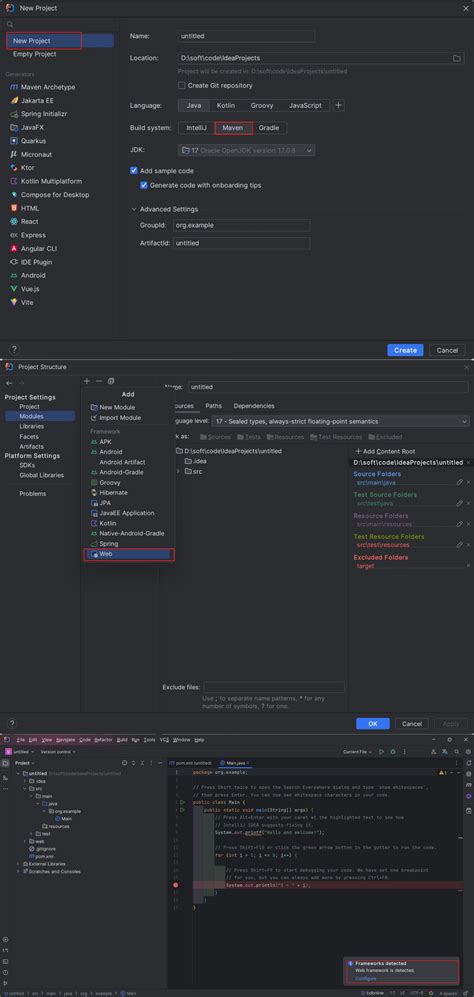The image size is (474, 997).
Task: Select Web framework in Add menu
Action: (x=129, y=554)
